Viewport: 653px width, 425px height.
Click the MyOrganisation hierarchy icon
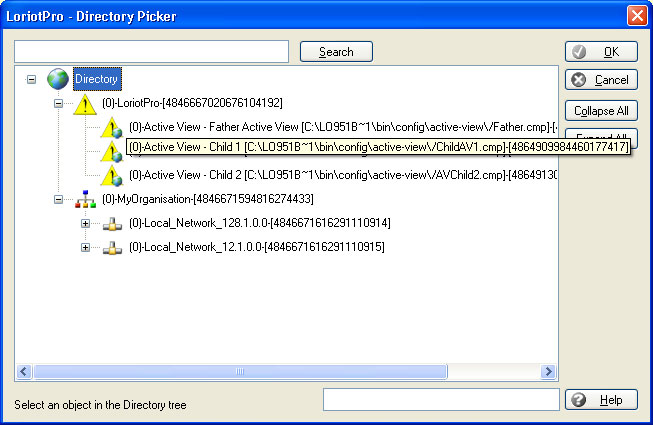tap(85, 199)
